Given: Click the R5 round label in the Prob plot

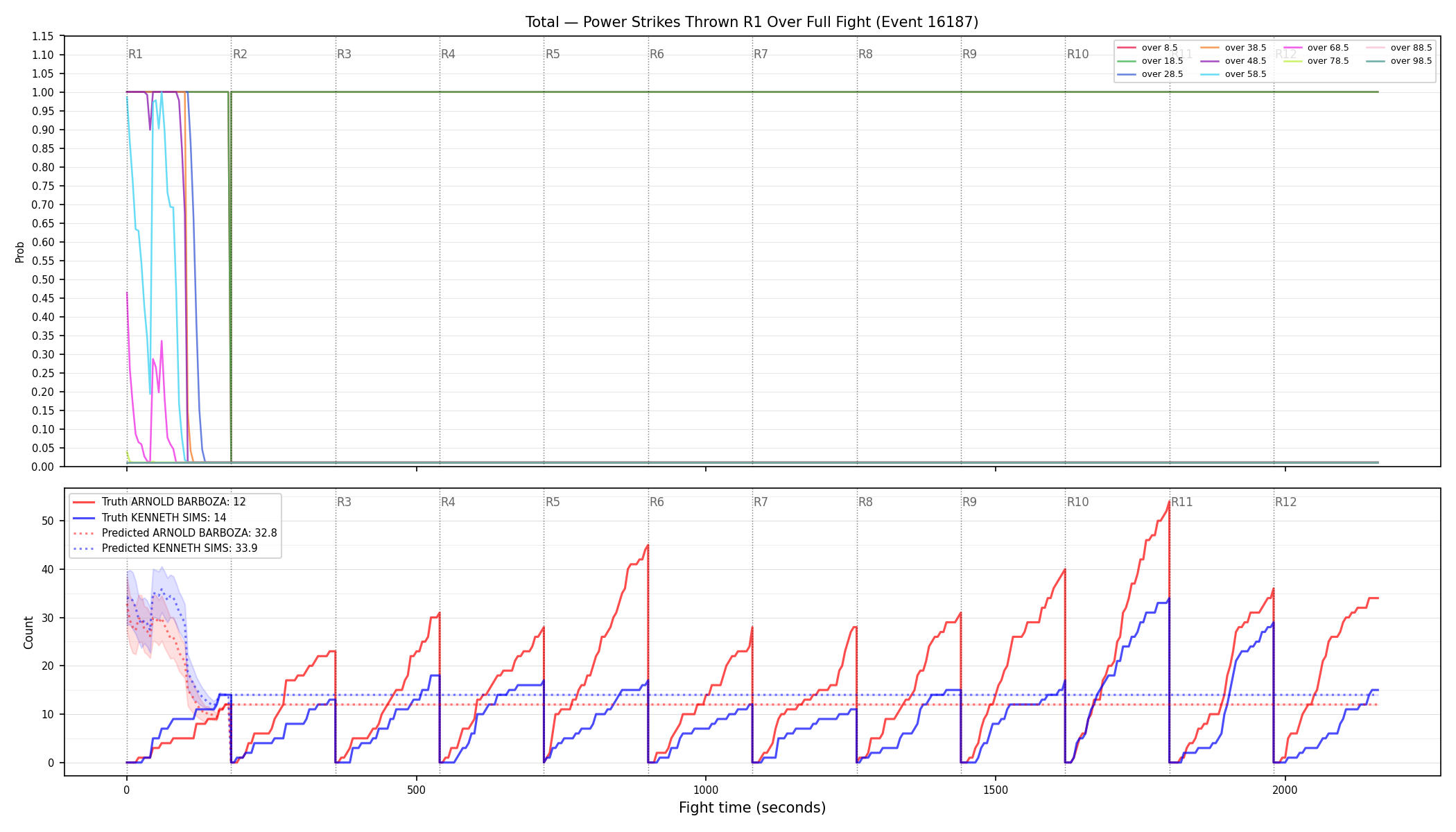Looking at the screenshot, I should [x=553, y=54].
